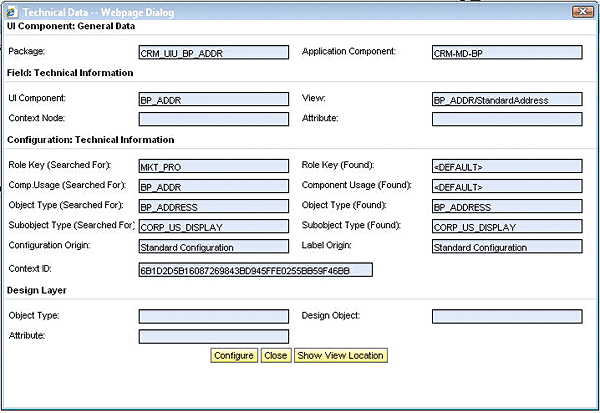Screen dimensions: 600x413
Task: Click the 'UI Component: General Data' heading
Action: (x=71, y=26)
